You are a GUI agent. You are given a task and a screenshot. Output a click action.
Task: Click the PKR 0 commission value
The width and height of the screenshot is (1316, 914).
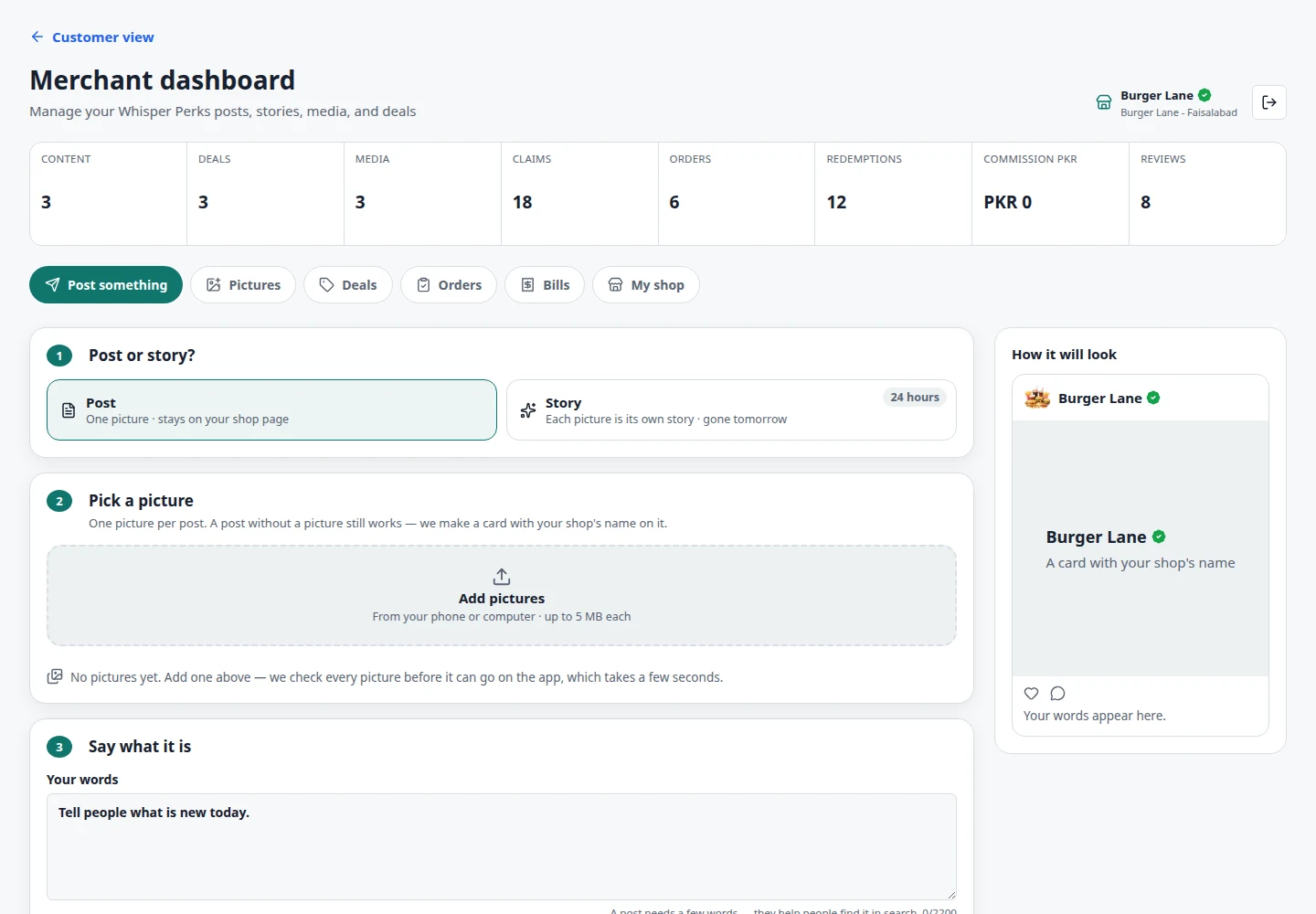[1008, 202]
